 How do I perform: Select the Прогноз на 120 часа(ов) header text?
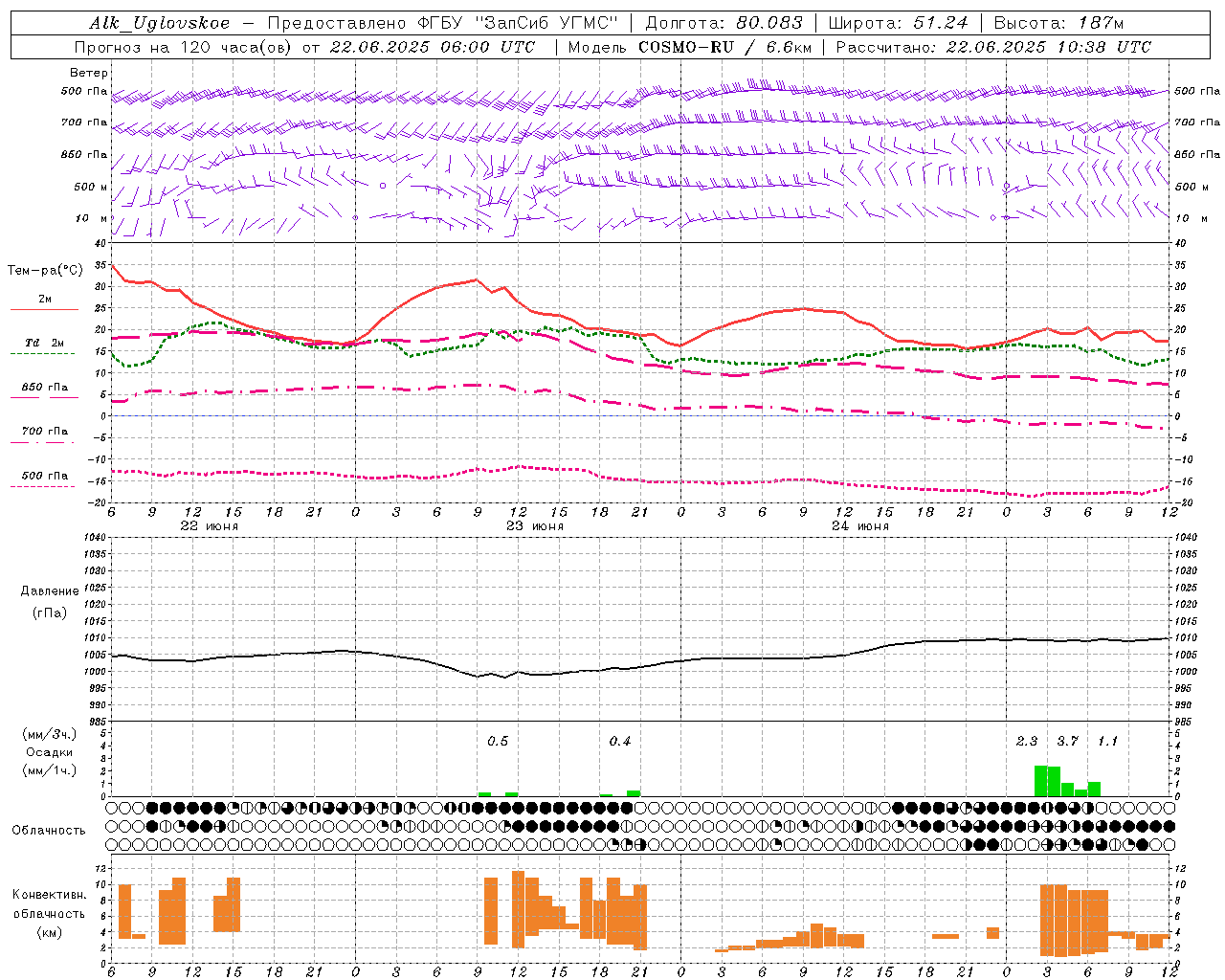click(184, 47)
